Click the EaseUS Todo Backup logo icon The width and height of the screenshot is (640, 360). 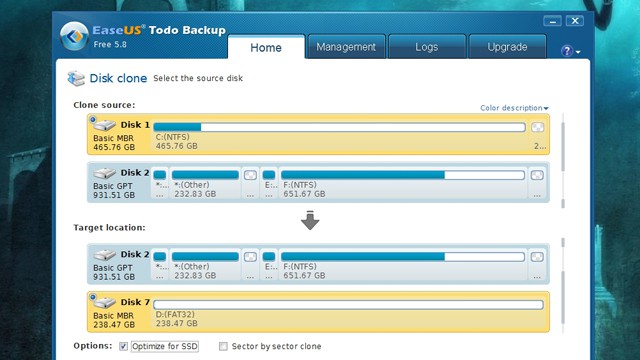(74, 36)
